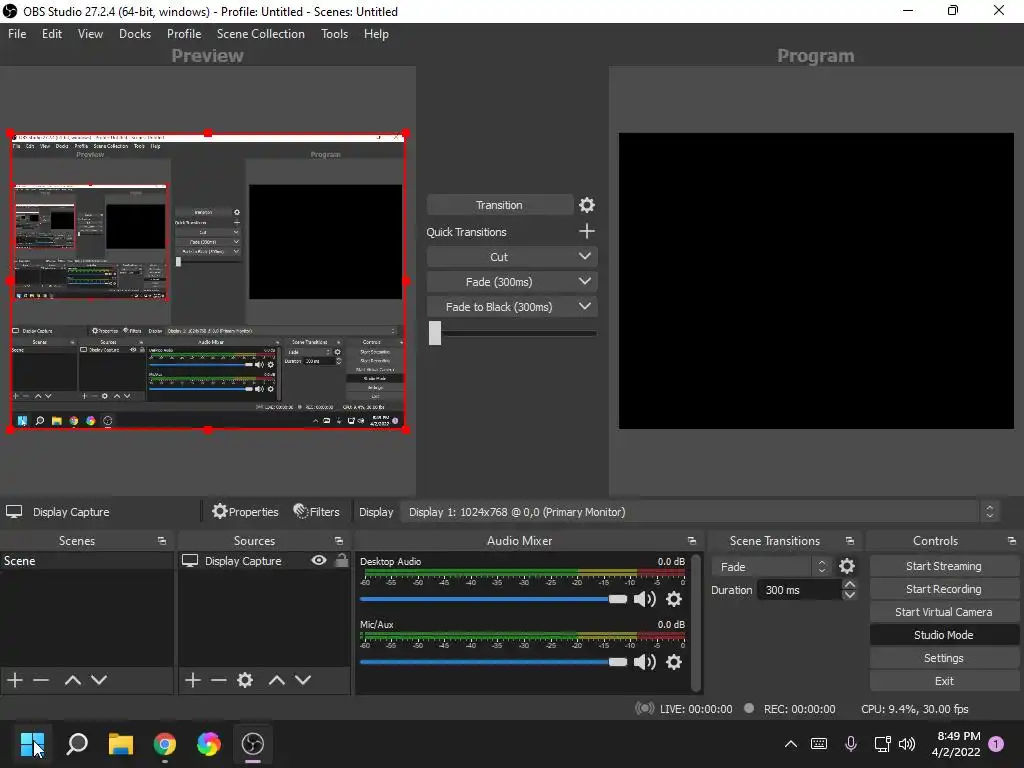The height and width of the screenshot is (768, 1024).
Task: Expand Fade to Black (300ms) dropdown
Action: click(584, 306)
